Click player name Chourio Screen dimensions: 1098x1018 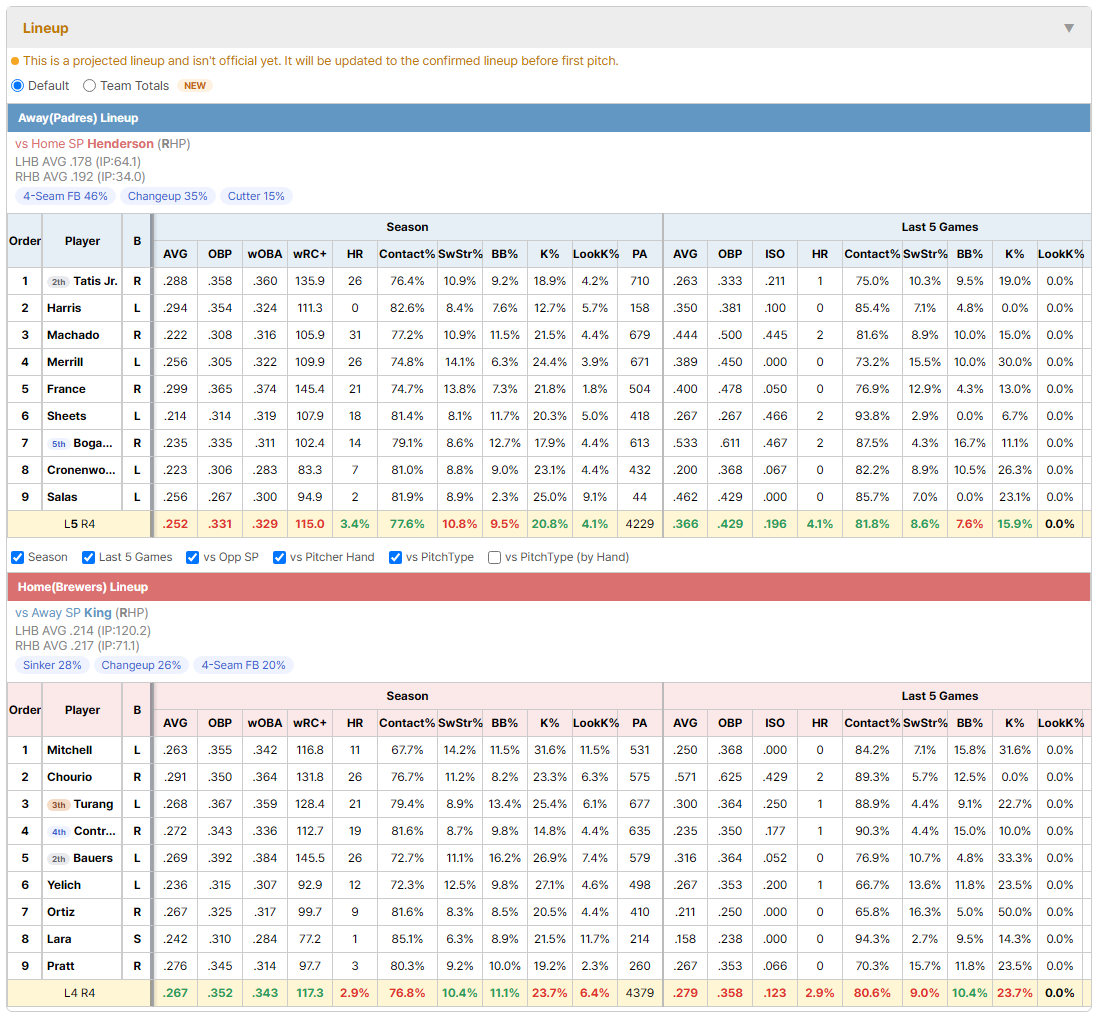point(69,777)
